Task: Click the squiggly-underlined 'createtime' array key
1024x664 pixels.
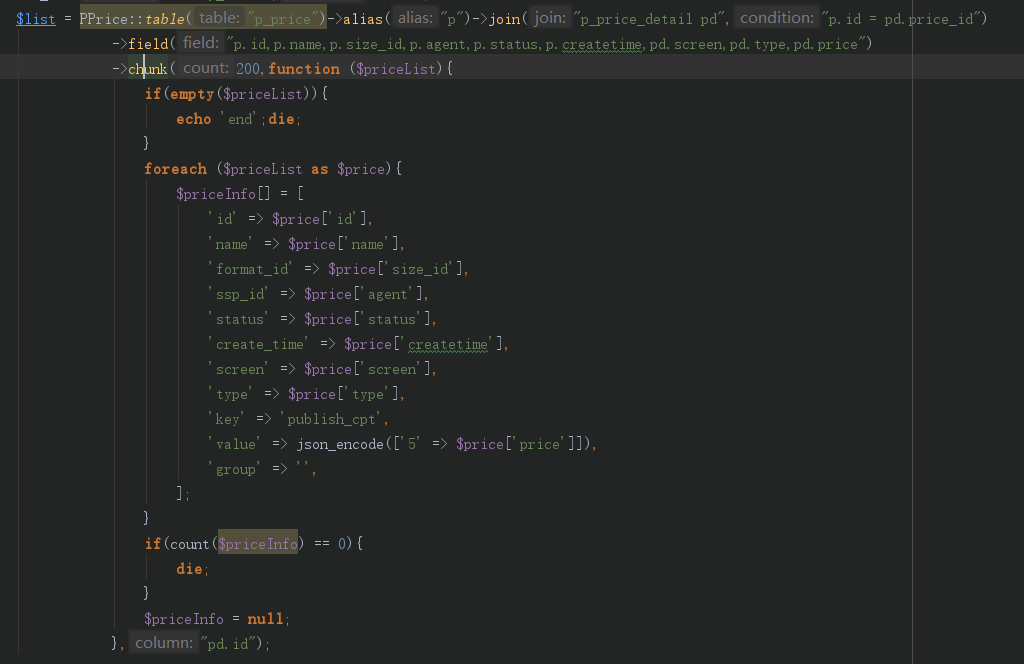Action: click(x=449, y=344)
